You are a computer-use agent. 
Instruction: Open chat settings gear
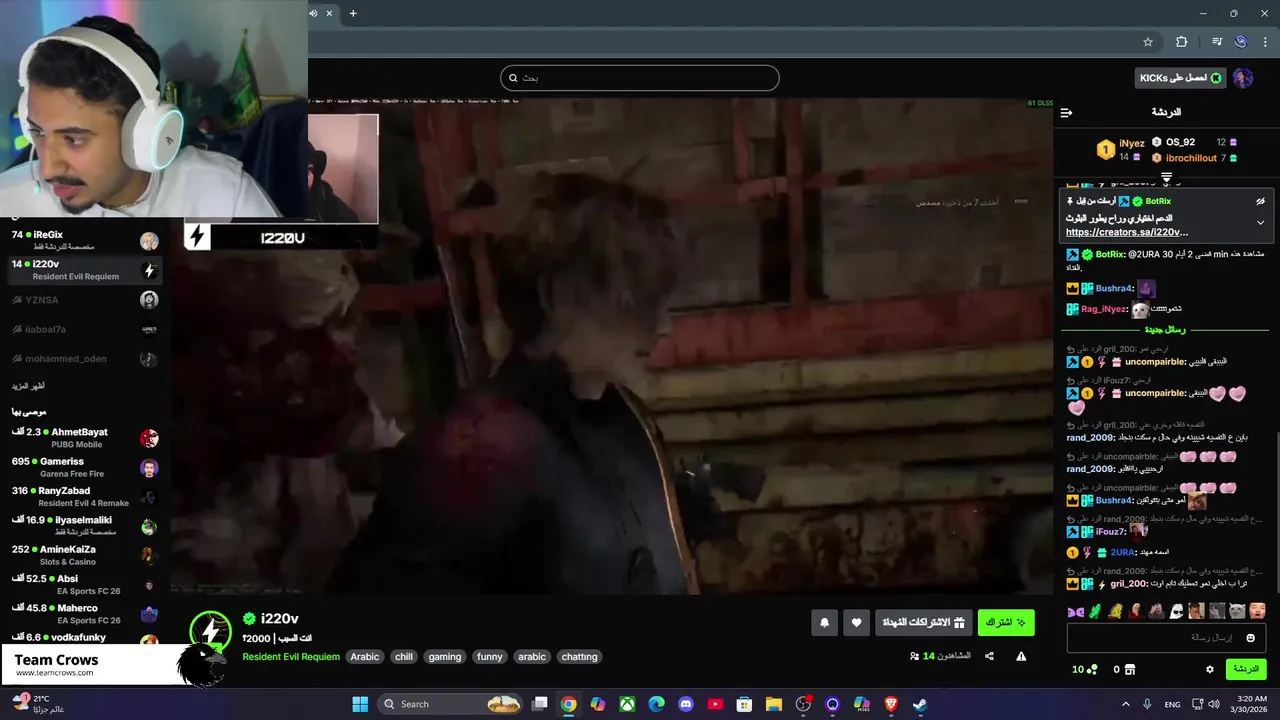click(1209, 669)
